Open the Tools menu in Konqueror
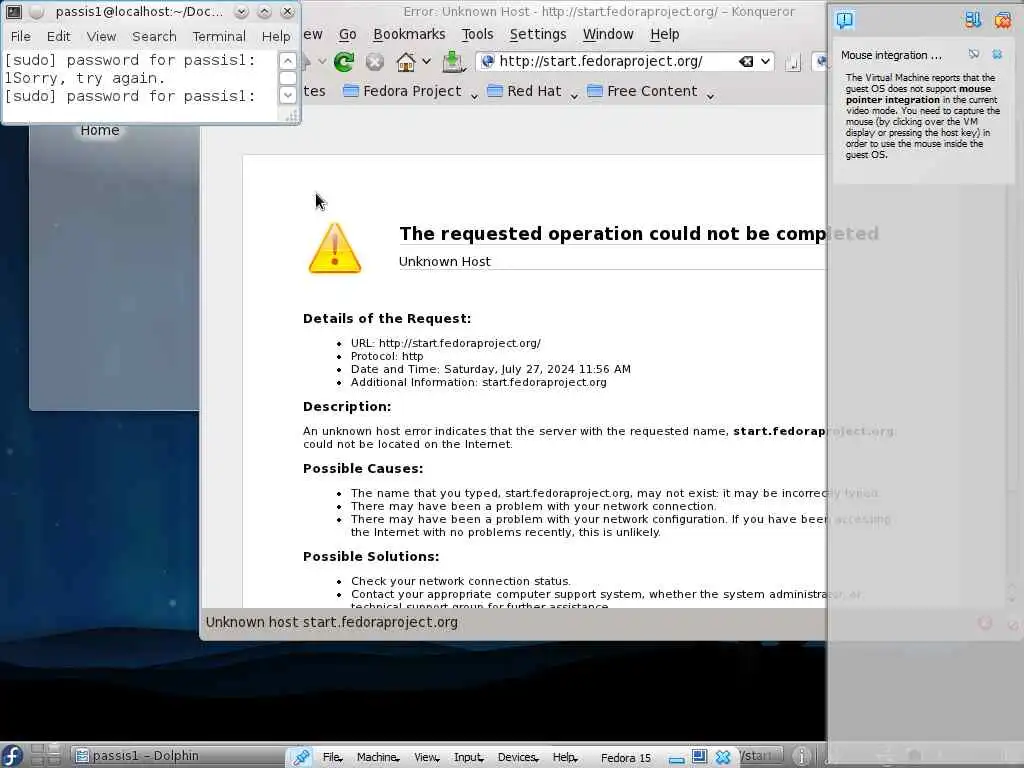The width and height of the screenshot is (1024, 768). coord(477,34)
